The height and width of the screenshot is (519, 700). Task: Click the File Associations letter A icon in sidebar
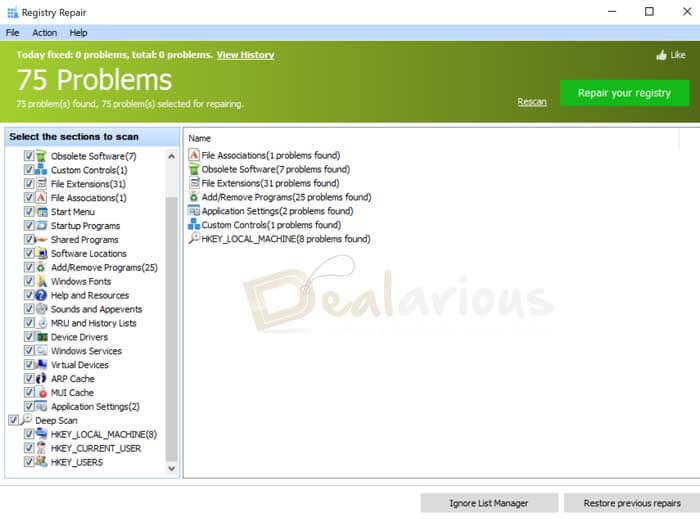41,197
